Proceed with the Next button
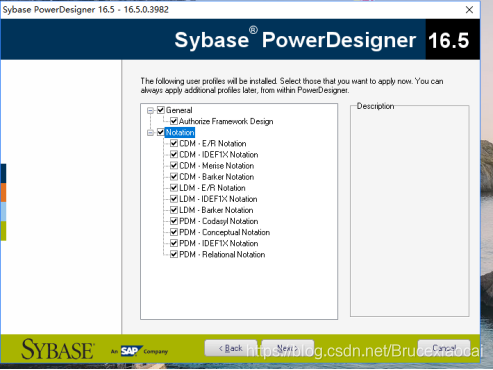The image size is (493, 370). click(x=288, y=348)
